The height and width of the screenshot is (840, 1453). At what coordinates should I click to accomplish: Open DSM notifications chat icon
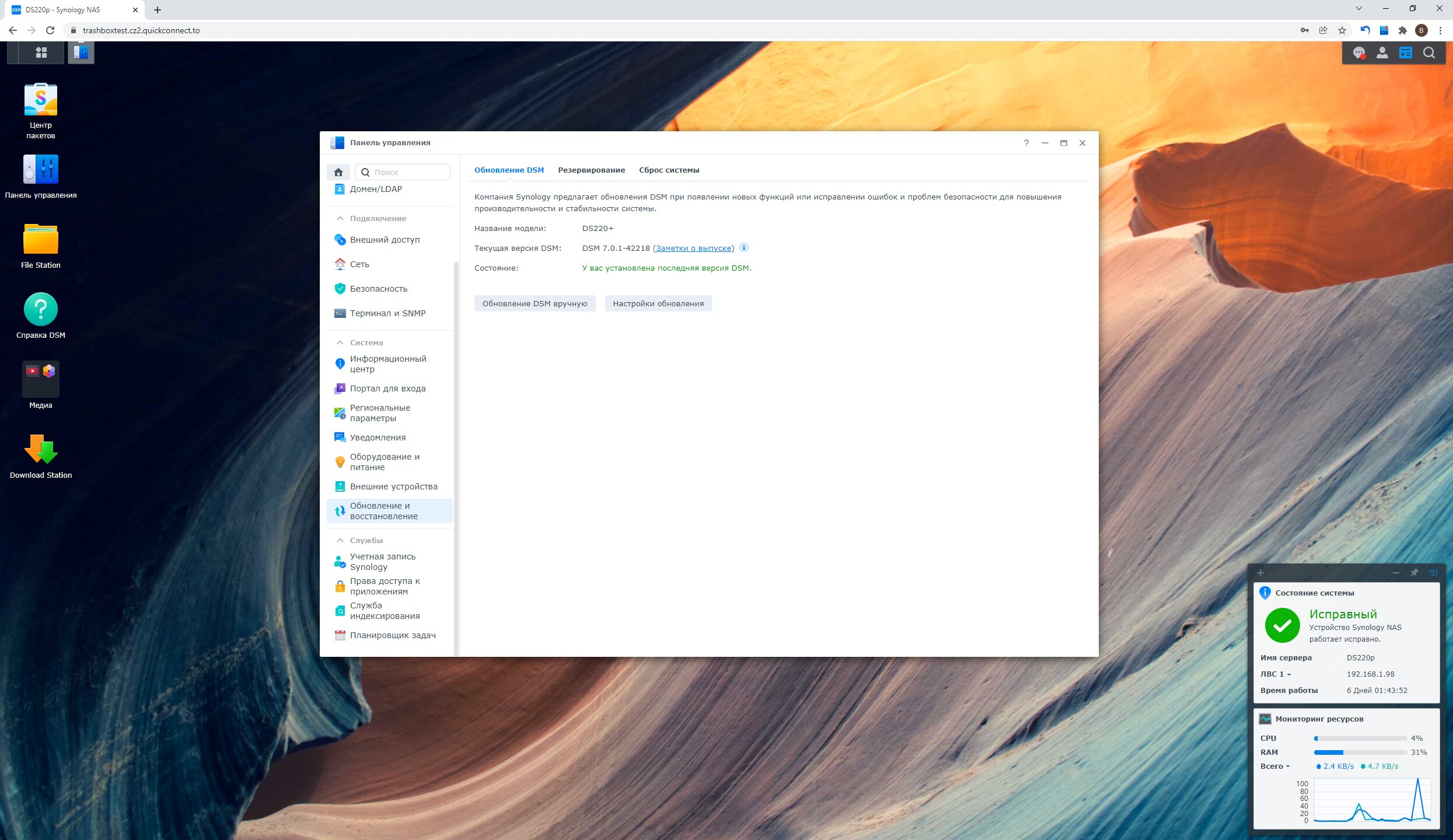pyautogui.click(x=1359, y=53)
